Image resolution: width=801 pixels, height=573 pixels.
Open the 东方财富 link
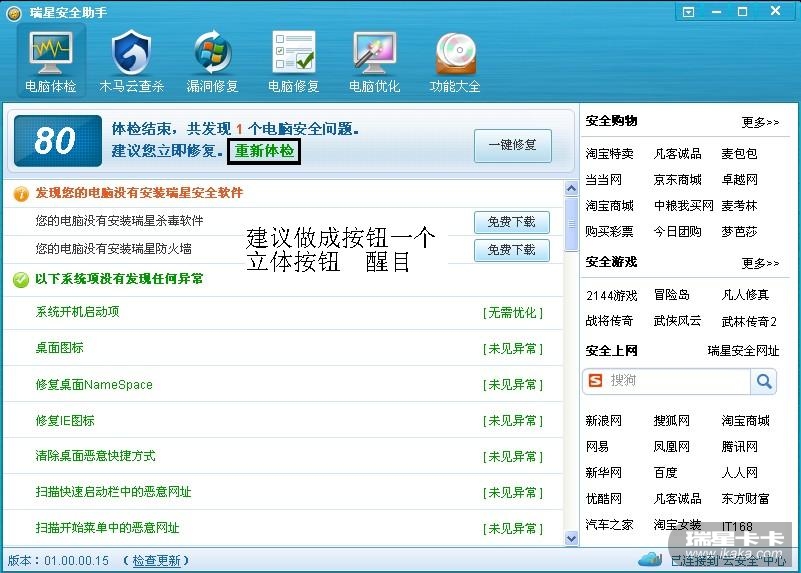(745, 499)
